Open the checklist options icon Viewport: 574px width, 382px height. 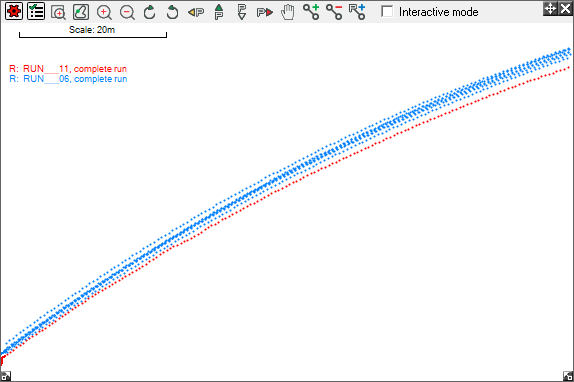coord(36,11)
